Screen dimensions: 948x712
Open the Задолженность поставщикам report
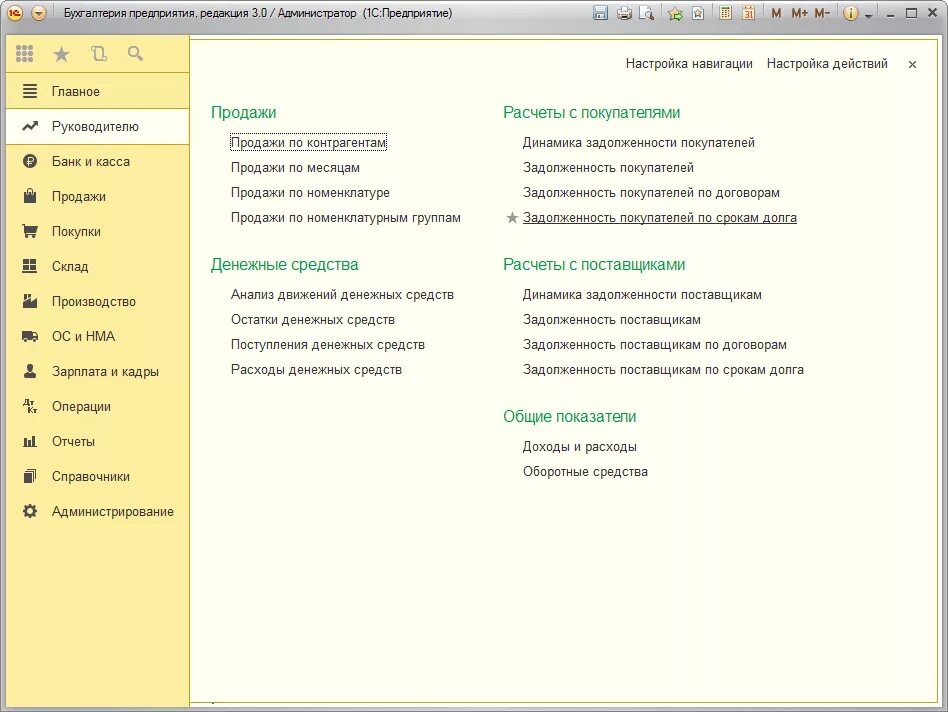click(x=612, y=320)
